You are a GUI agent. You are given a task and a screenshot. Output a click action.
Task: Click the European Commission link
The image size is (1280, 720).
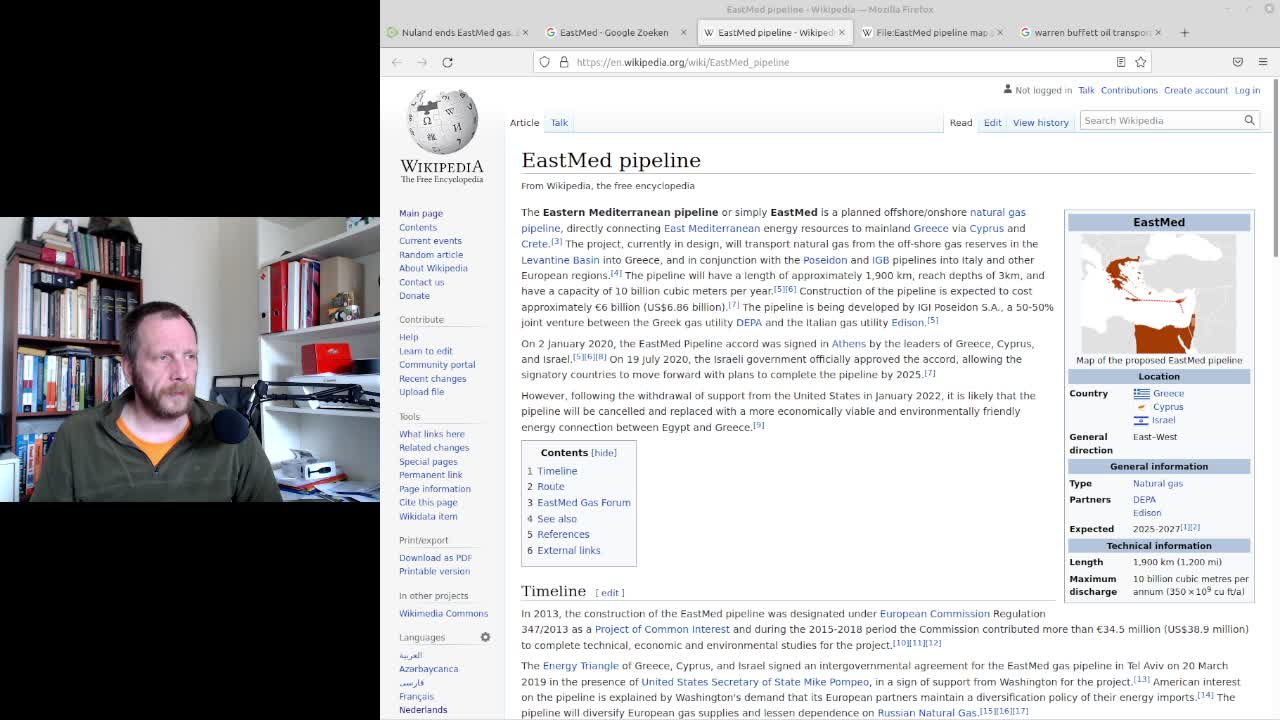[x=934, y=614]
